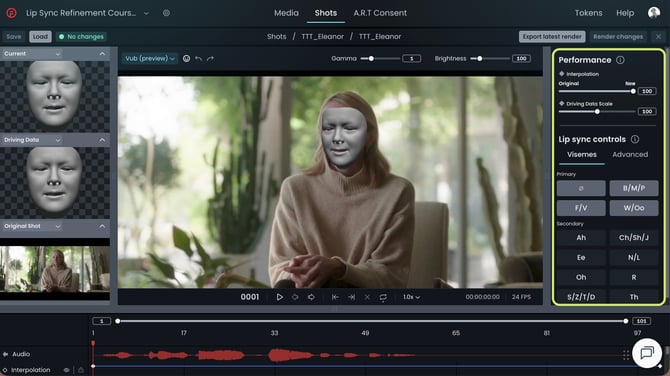Set the in-point marker
The height and width of the screenshot is (376, 670).
(x=335, y=297)
